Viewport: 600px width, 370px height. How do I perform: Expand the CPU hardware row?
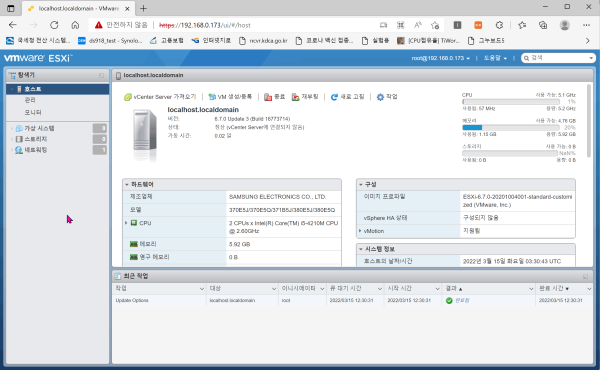[126, 223]
